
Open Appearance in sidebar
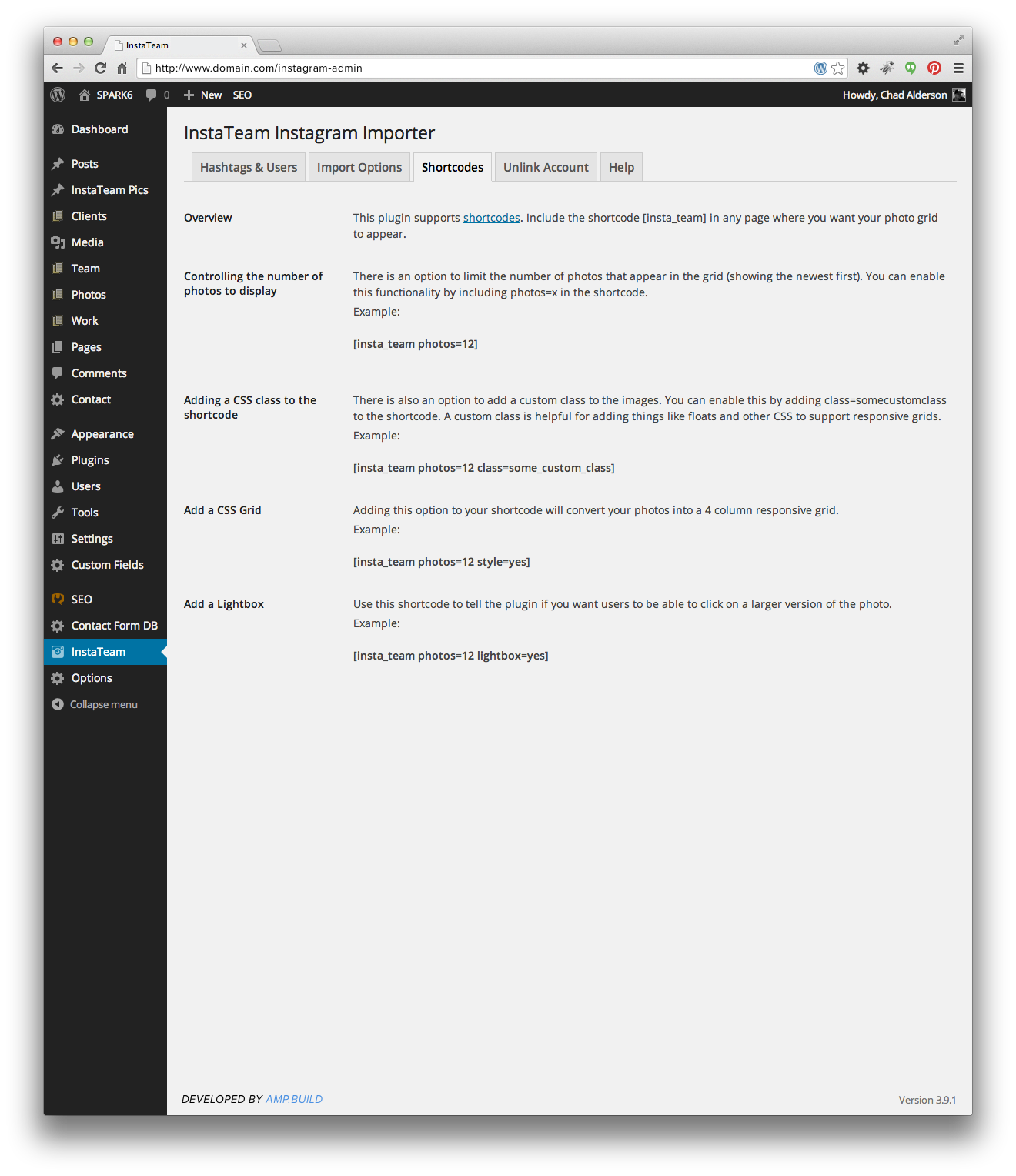pyautogui.click(x=105, y=434)
